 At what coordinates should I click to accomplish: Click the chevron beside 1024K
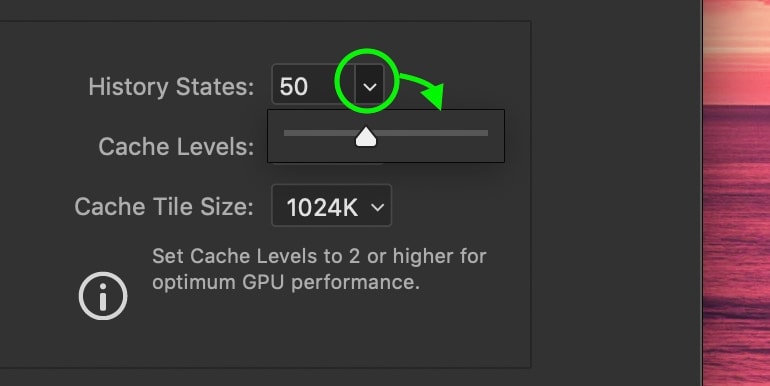pyautogui.click(x=378, y=207)
